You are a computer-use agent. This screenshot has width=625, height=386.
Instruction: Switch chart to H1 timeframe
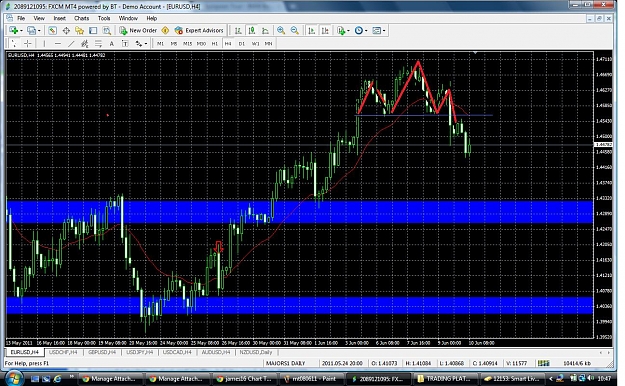point(215,43)
